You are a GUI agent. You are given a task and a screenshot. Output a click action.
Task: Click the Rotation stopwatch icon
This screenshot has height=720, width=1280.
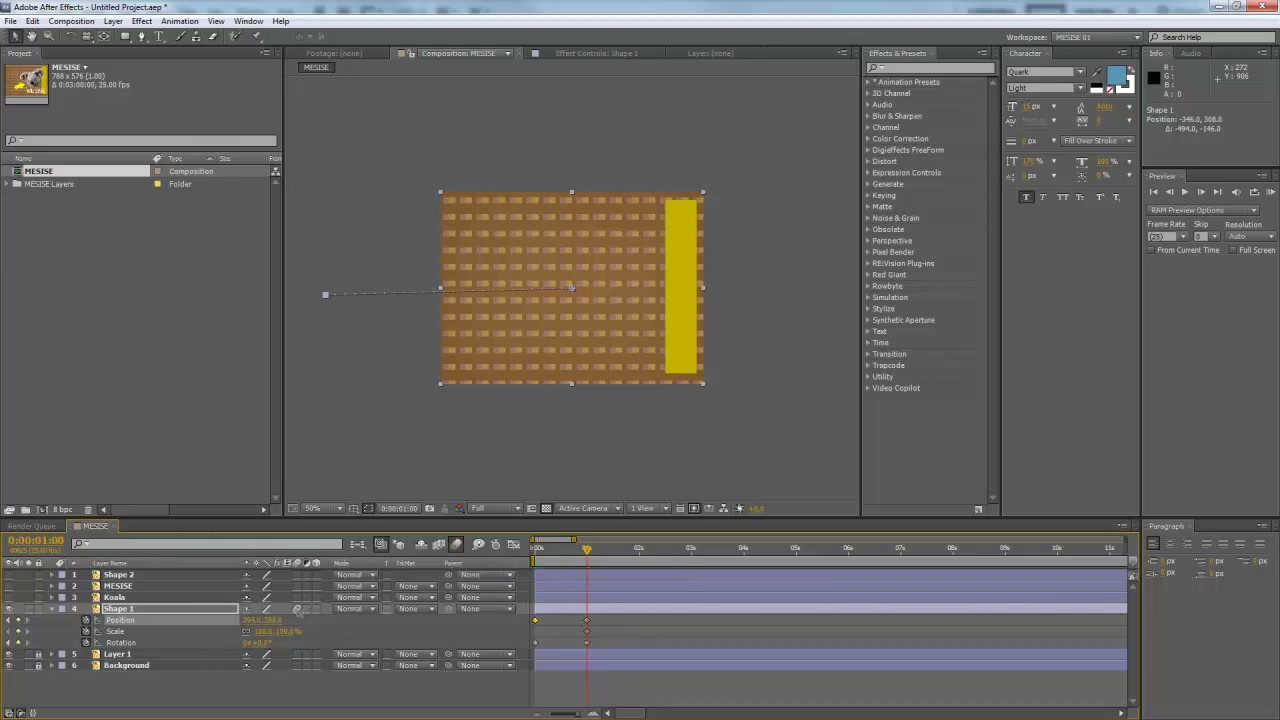[x=86, y=643]
